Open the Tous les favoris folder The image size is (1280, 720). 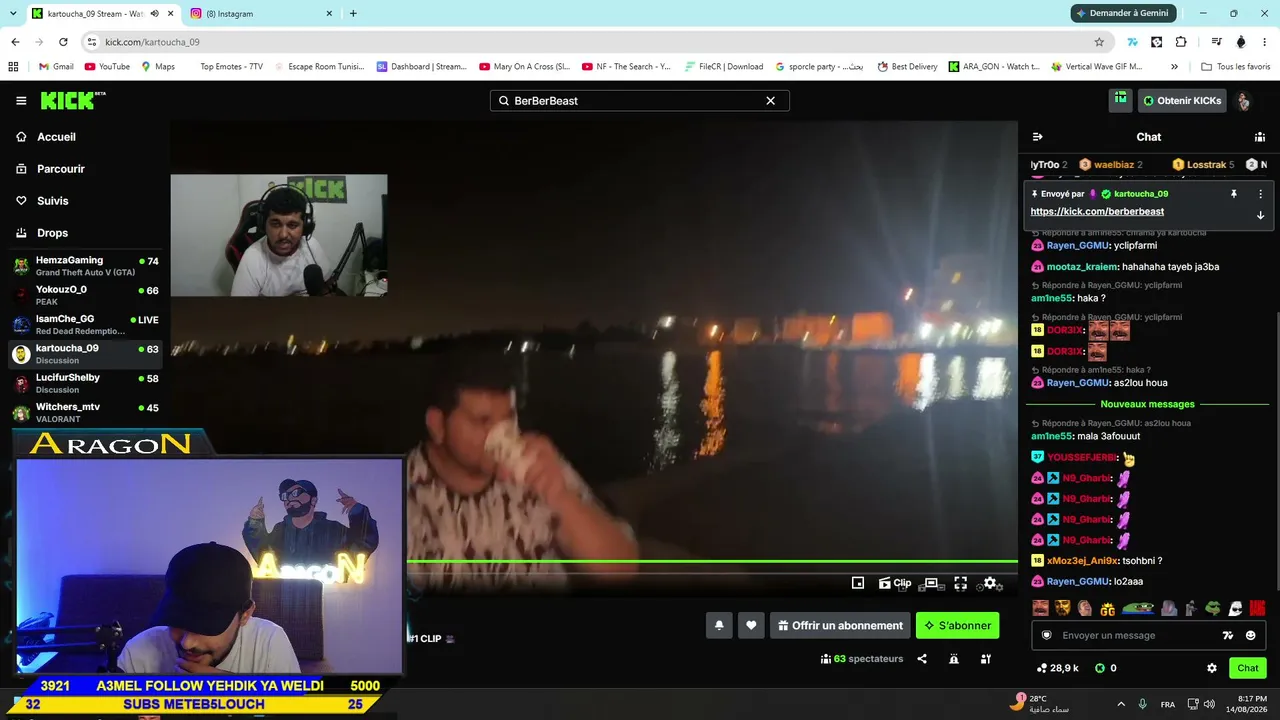pyautogui.click(x=1235, y=67)
